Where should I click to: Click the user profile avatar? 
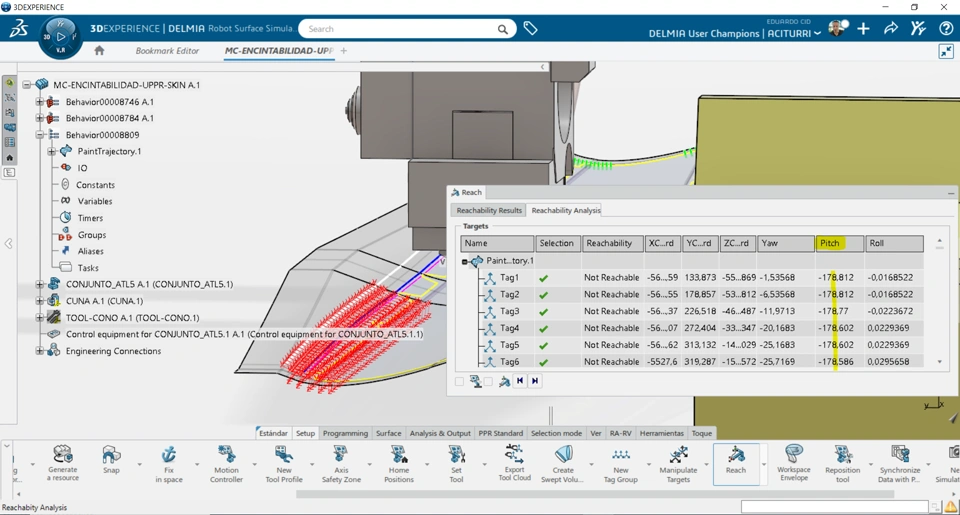click(836, 28)
